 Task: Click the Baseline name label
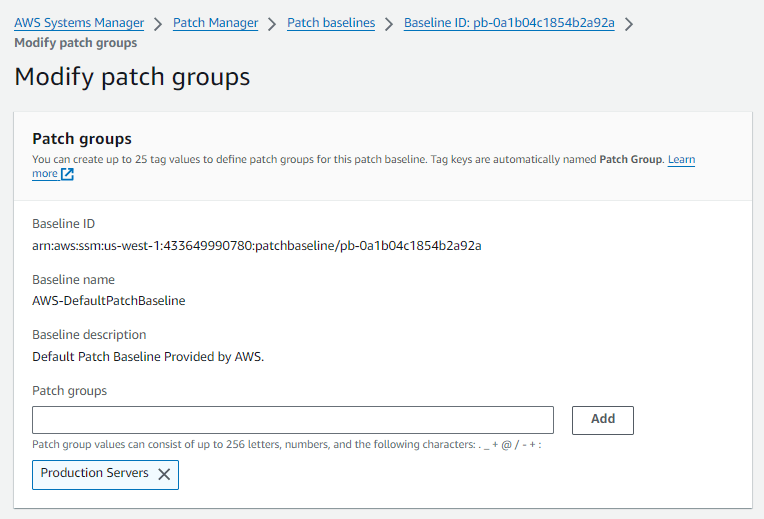click(74, 280)
